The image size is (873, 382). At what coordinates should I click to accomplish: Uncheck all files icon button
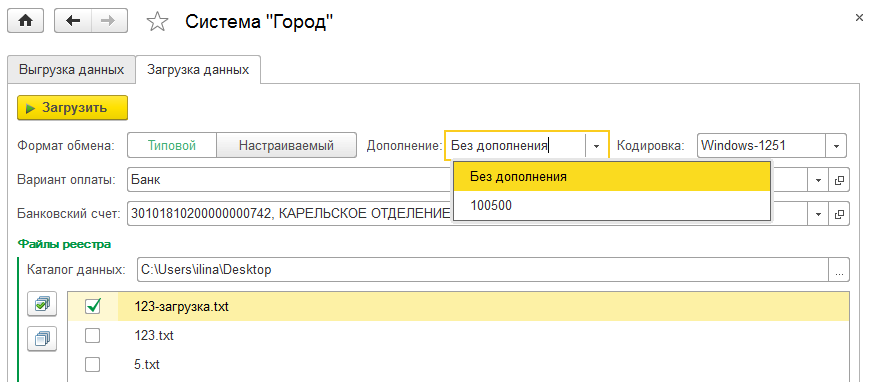coord(42,339)
